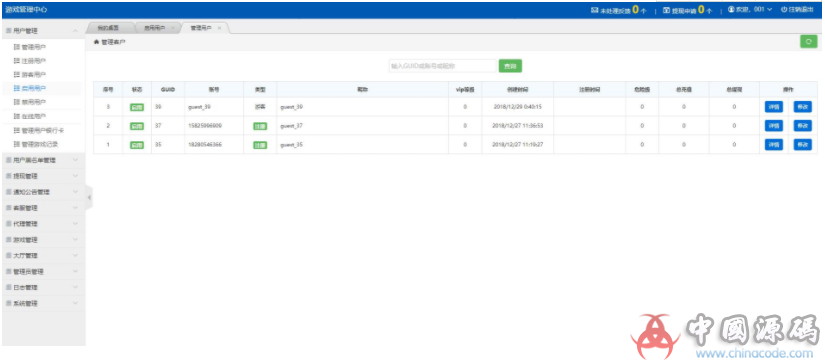Close the 管理用户 tab with its x

click(219, 28)
